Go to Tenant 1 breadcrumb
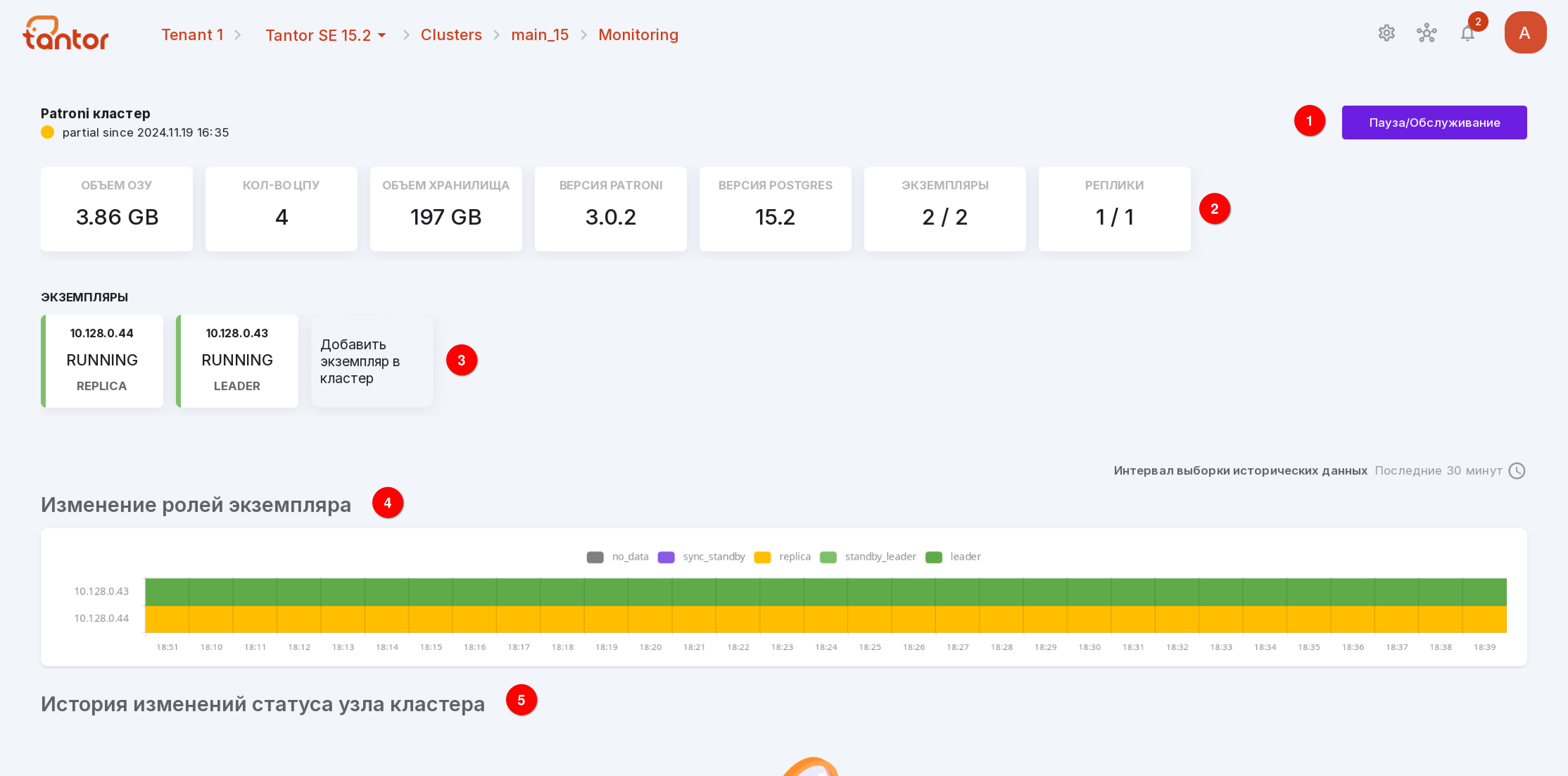This screenshot has width=1568, height=776. pyautogui.click(x=192, y=35)
